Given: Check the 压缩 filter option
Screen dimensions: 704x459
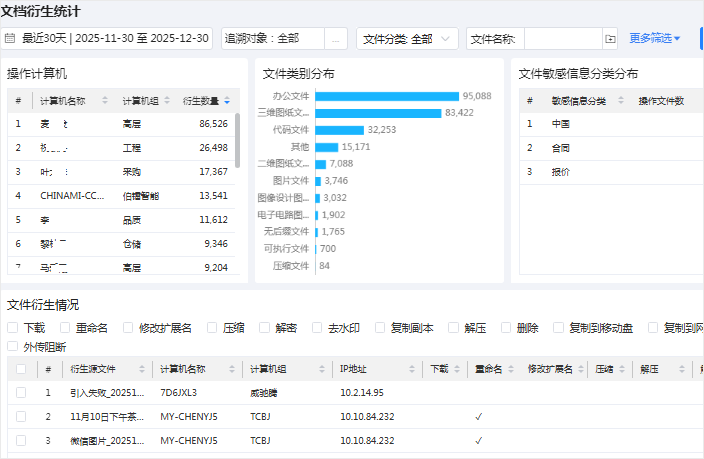Looking at the screenshot, I should click(x=212, y=327).
